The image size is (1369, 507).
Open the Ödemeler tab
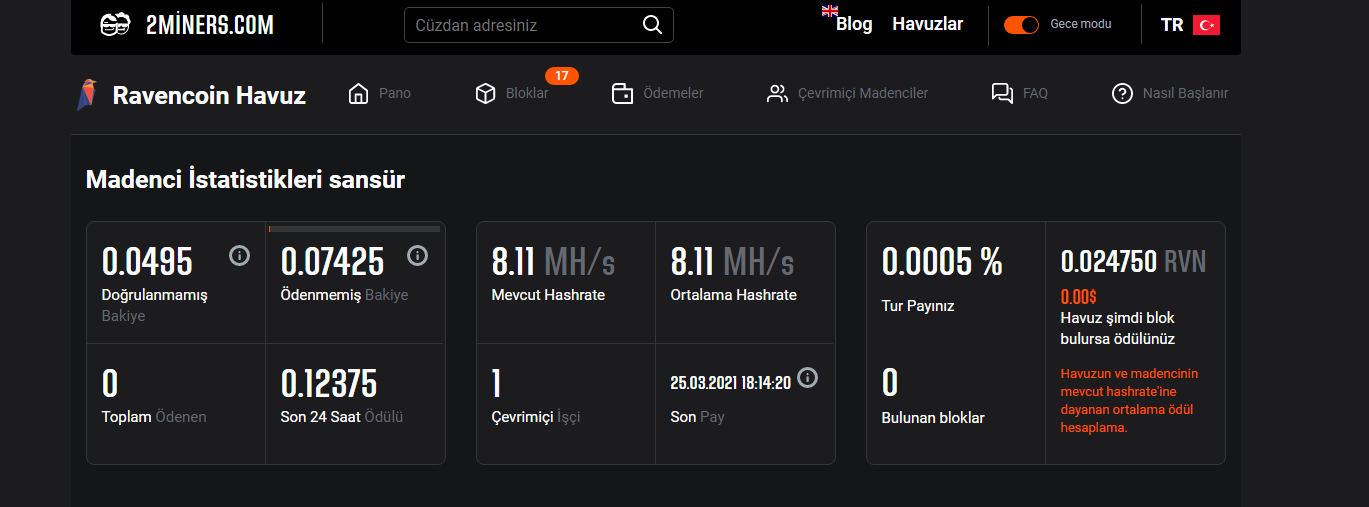[658, 94]
